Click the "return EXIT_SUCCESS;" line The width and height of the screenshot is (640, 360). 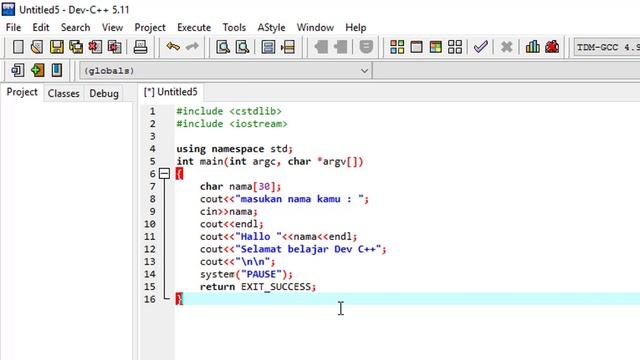click(258, 287)
